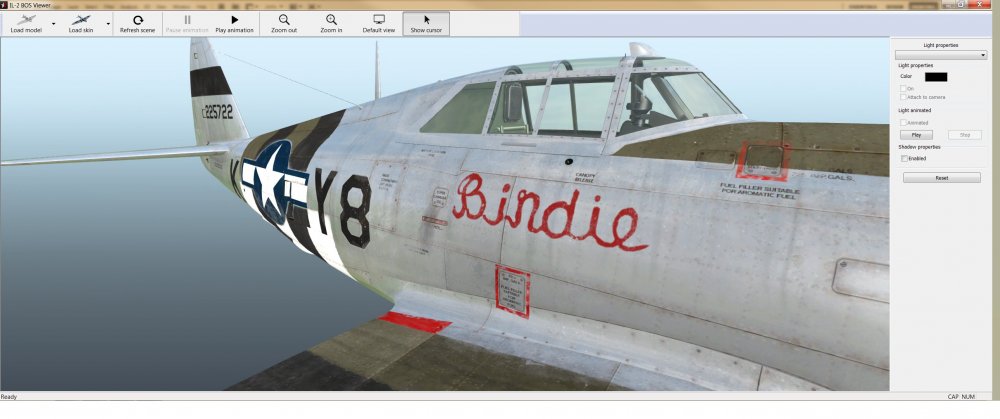Toggle the Show cursor tool
The height and width of the screenshot is (419, 1000).
click(x=426, y=24)
